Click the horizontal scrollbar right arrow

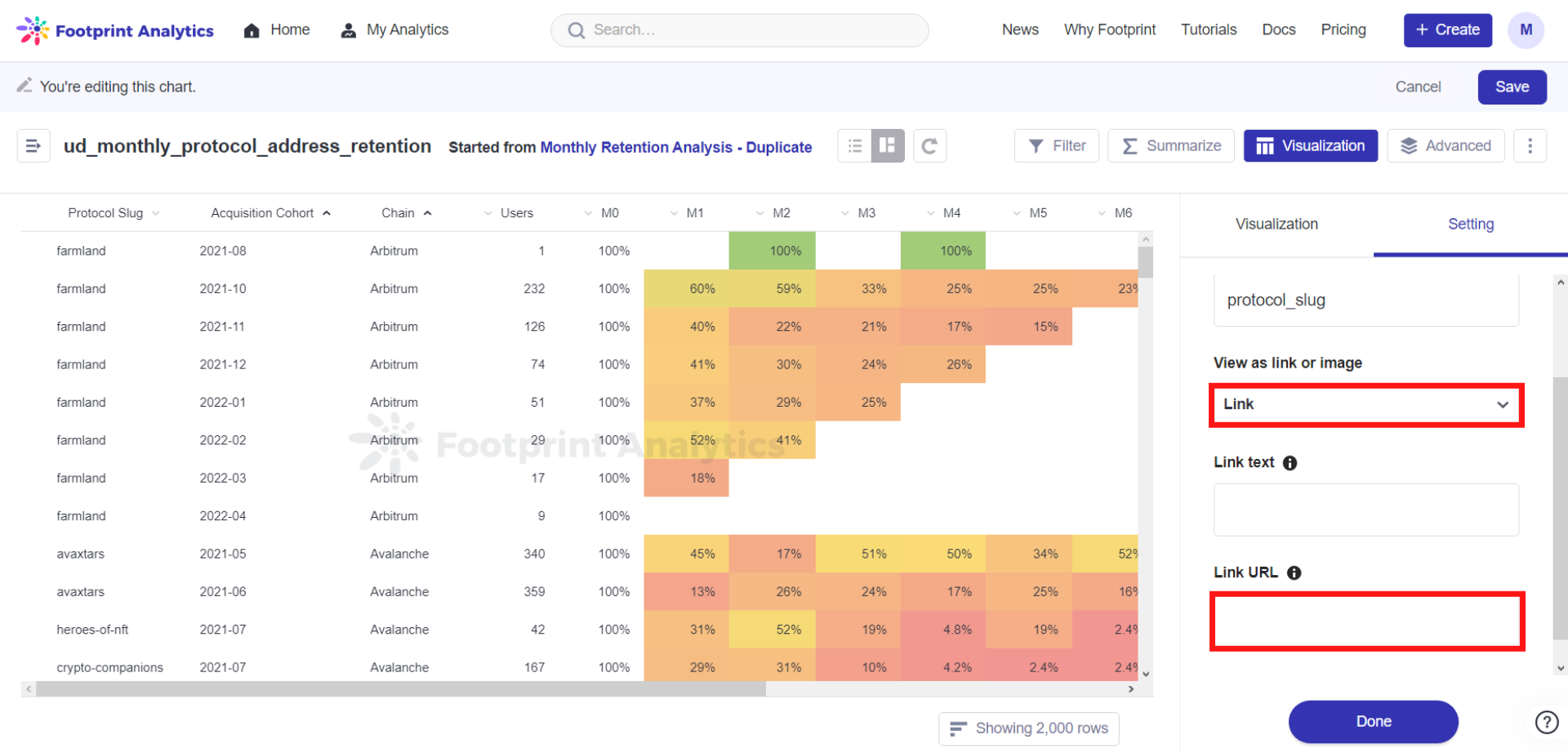(x=1131, y=689)
